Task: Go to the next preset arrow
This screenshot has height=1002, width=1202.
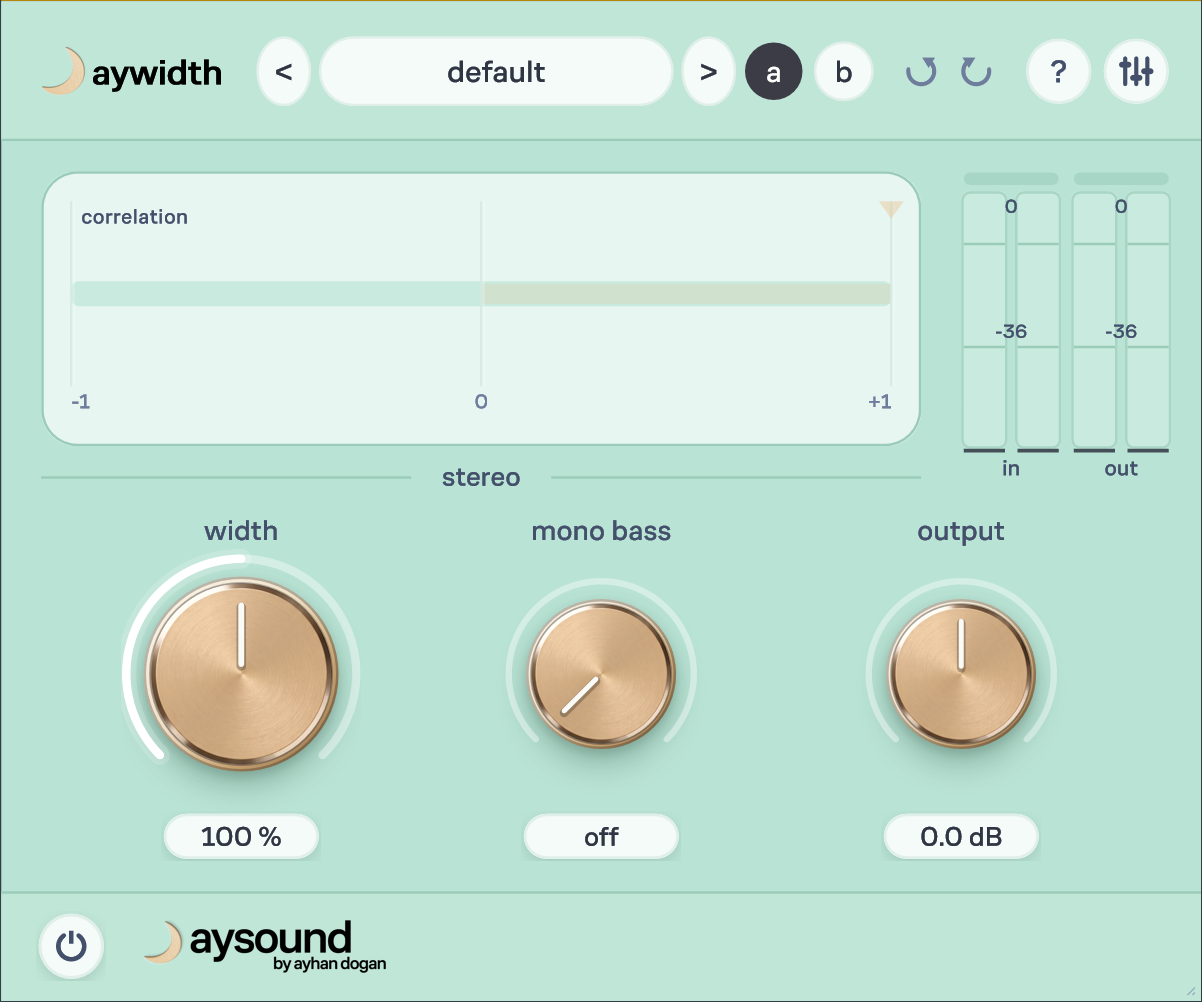Action: tap(709, 72)
